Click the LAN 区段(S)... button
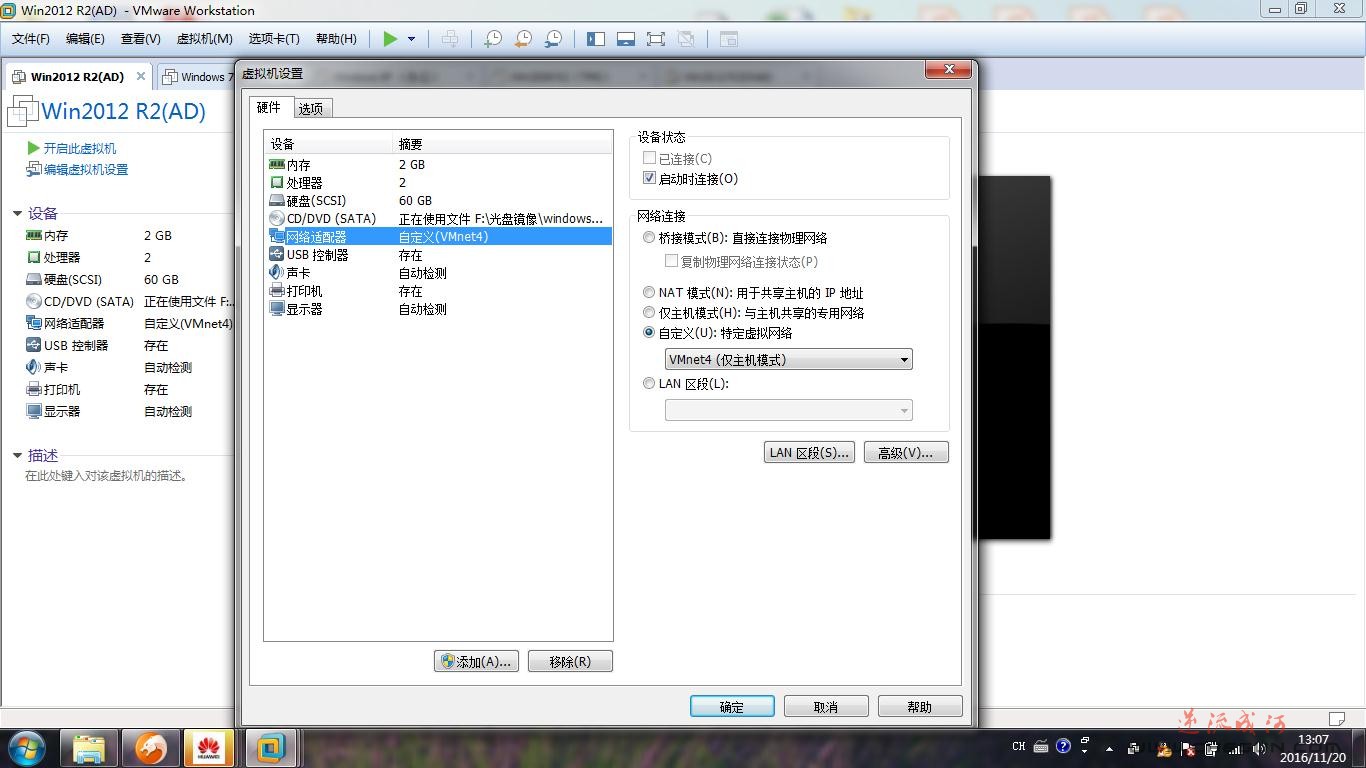Image resolution: width=1366 pixels, height=768 pixels. [809, 453]
